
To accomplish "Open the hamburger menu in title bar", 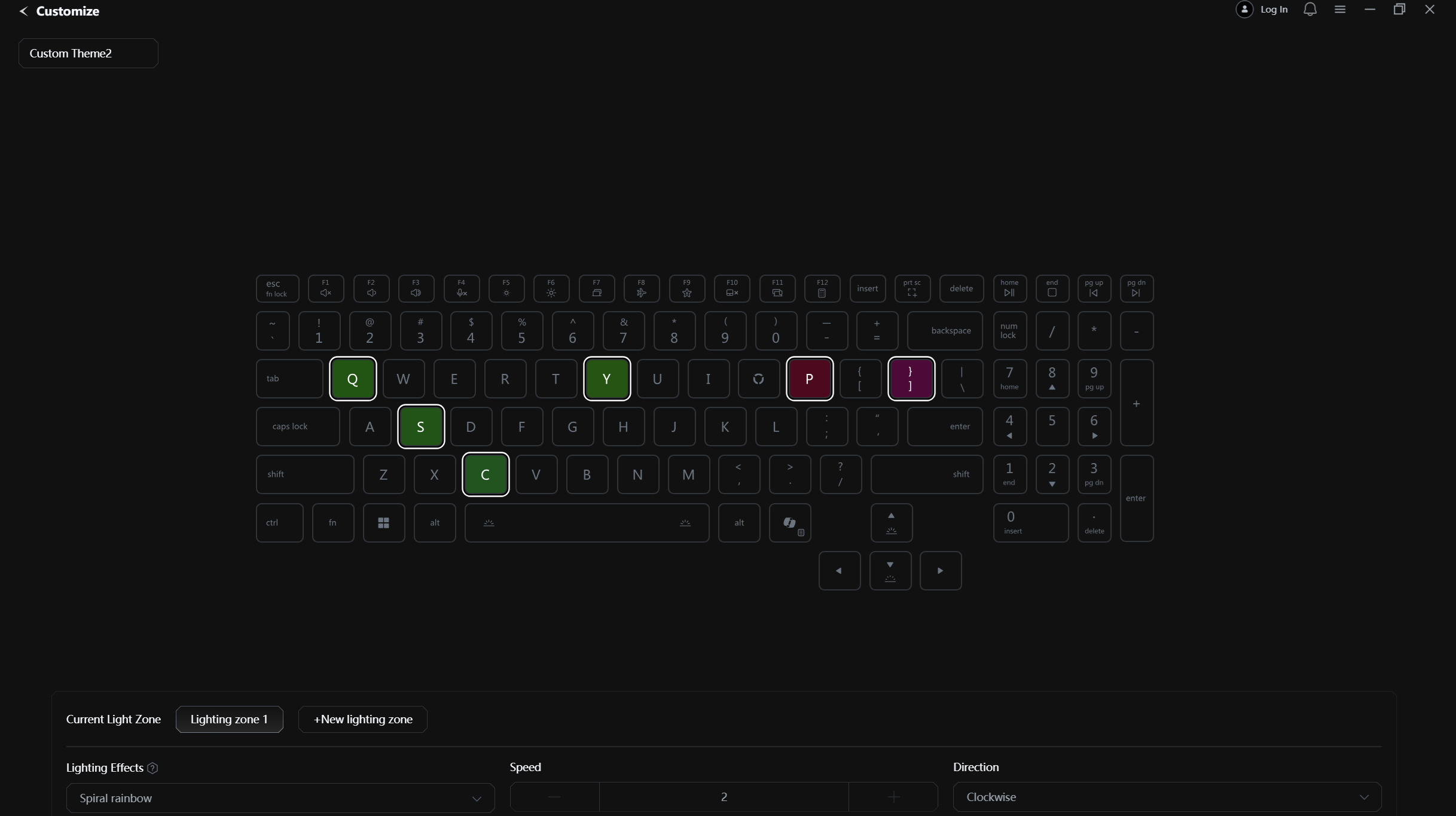I will coord(1339,10).
